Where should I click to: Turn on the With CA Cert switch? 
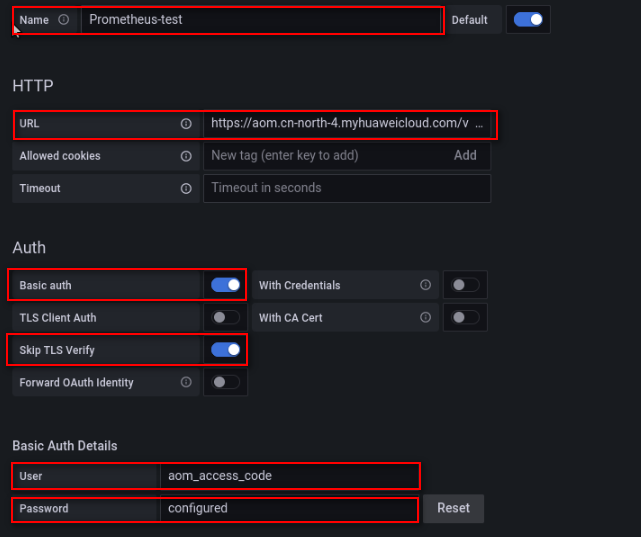click(465, 317)
